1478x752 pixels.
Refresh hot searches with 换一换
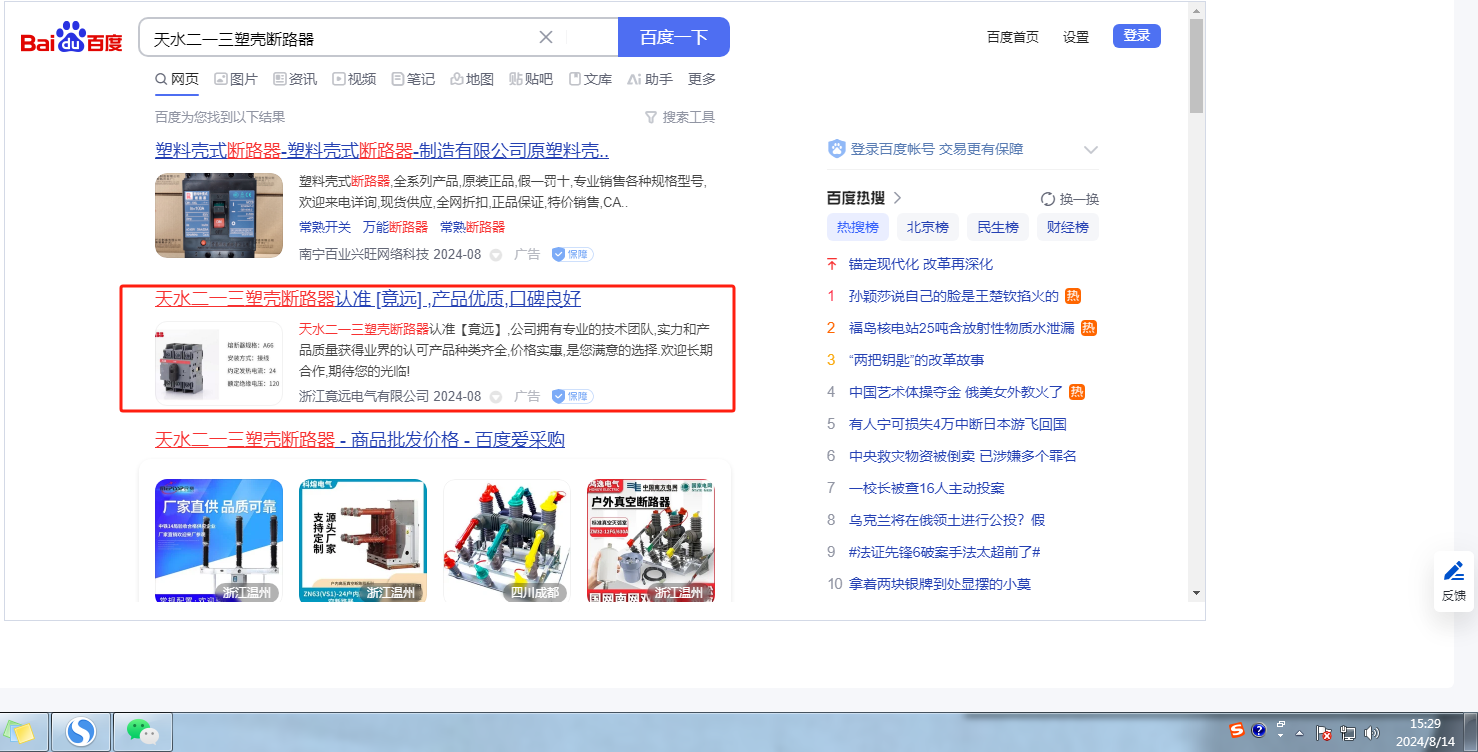(1069, 198)
